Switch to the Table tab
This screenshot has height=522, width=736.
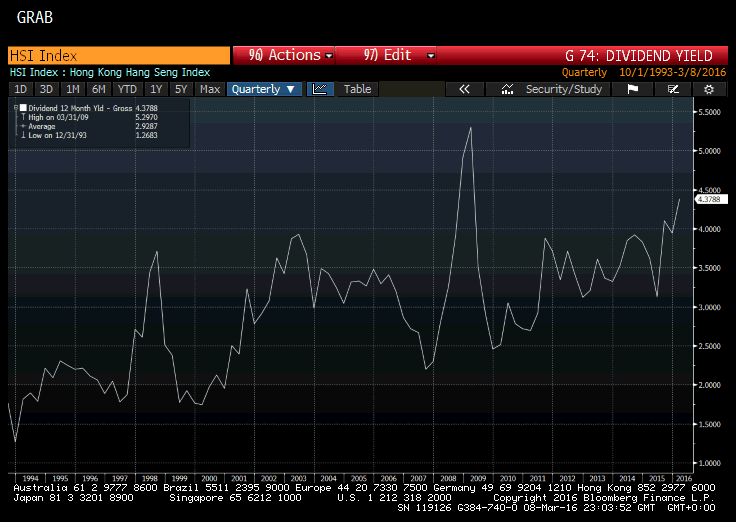click(x=357, y=89)
